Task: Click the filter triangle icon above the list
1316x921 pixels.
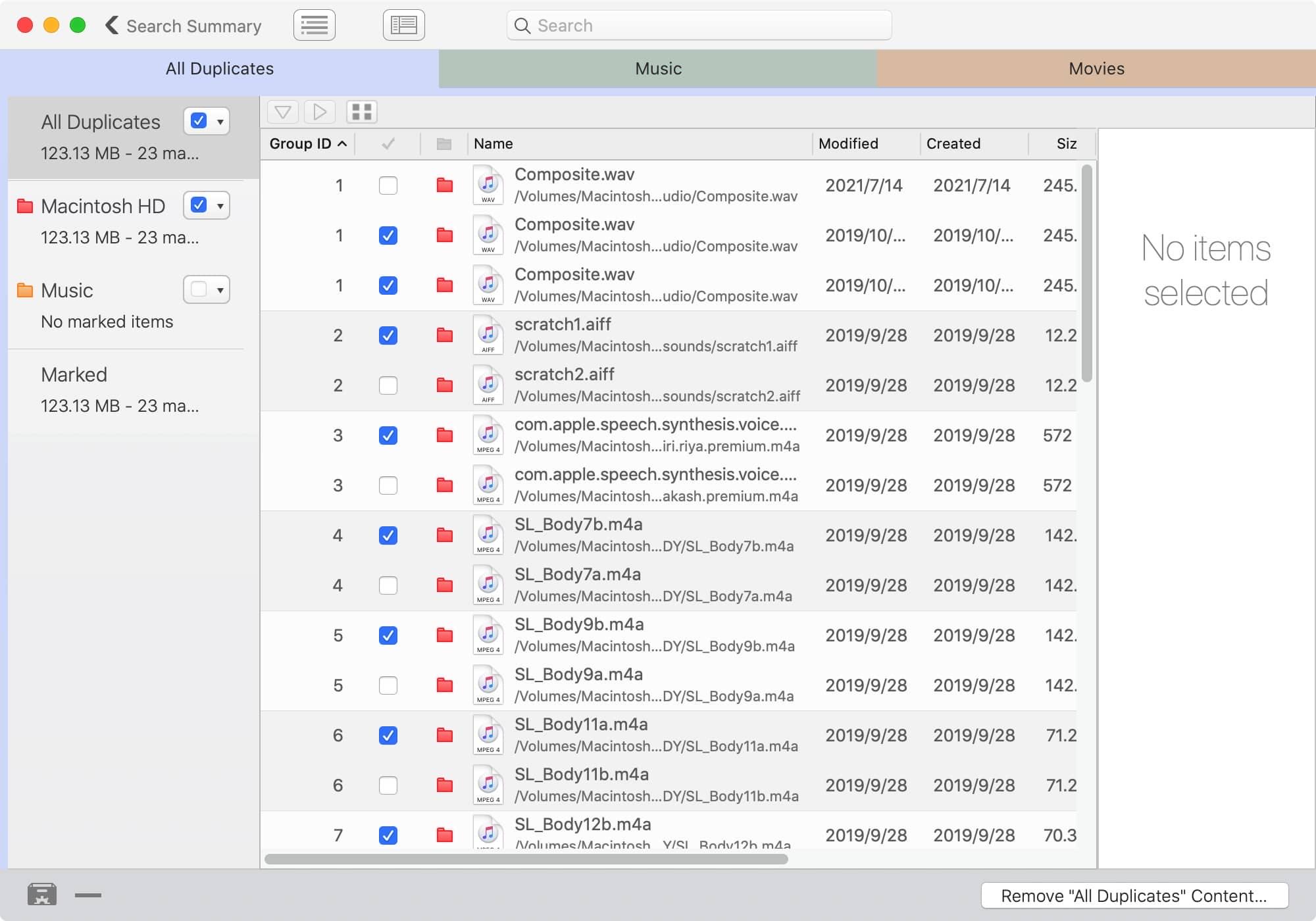Action: 283,112
